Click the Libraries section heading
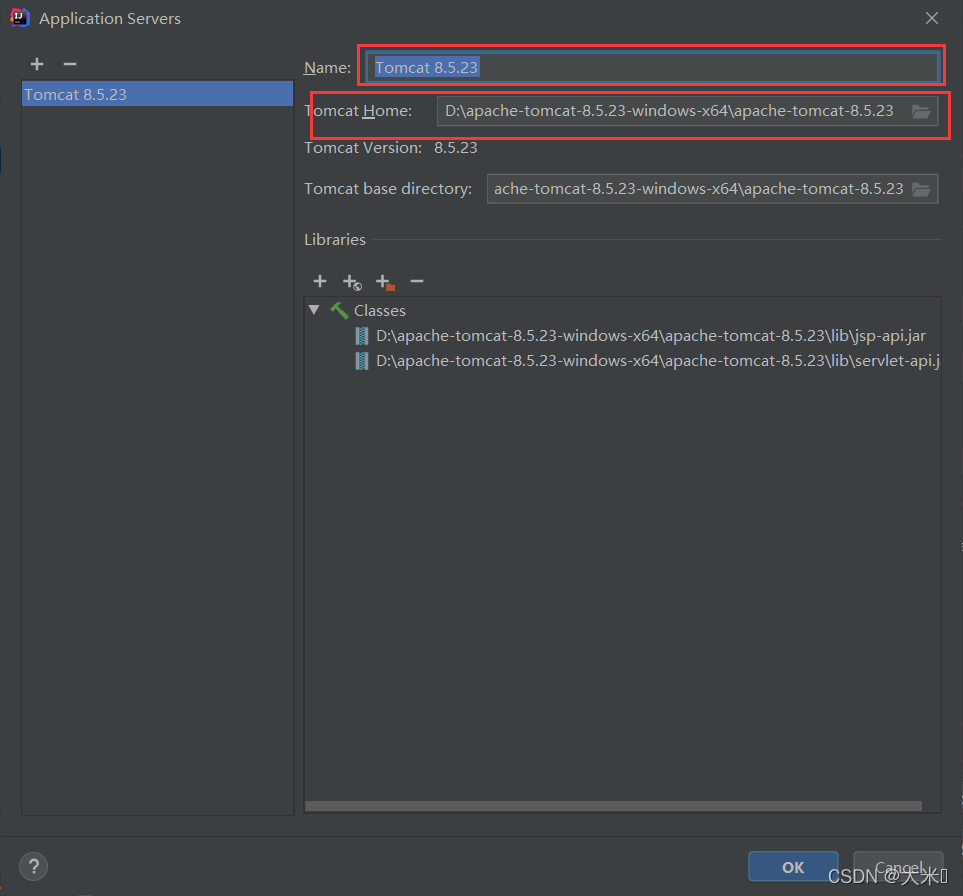Screen dimensions: 963x896 click(335, 240)
